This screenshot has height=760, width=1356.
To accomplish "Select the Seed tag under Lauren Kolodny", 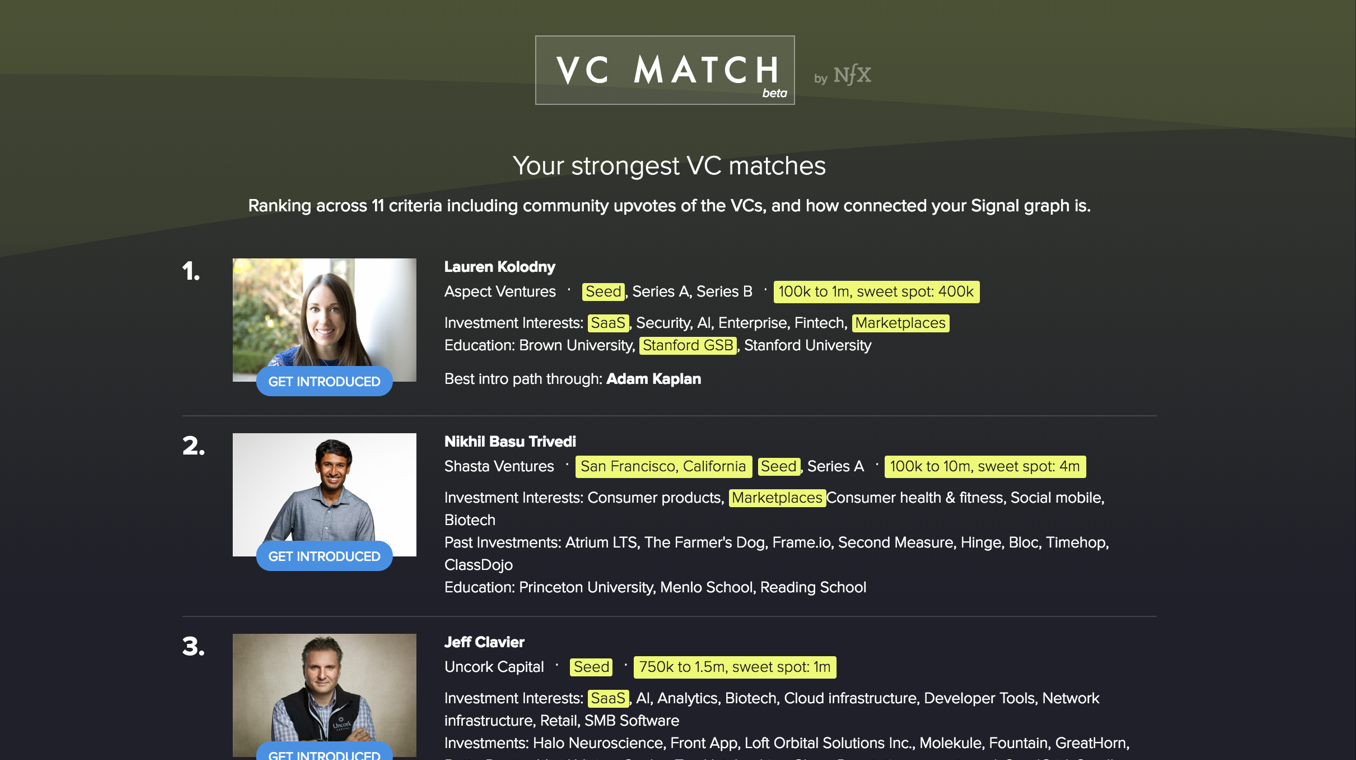I will (603, 291).
